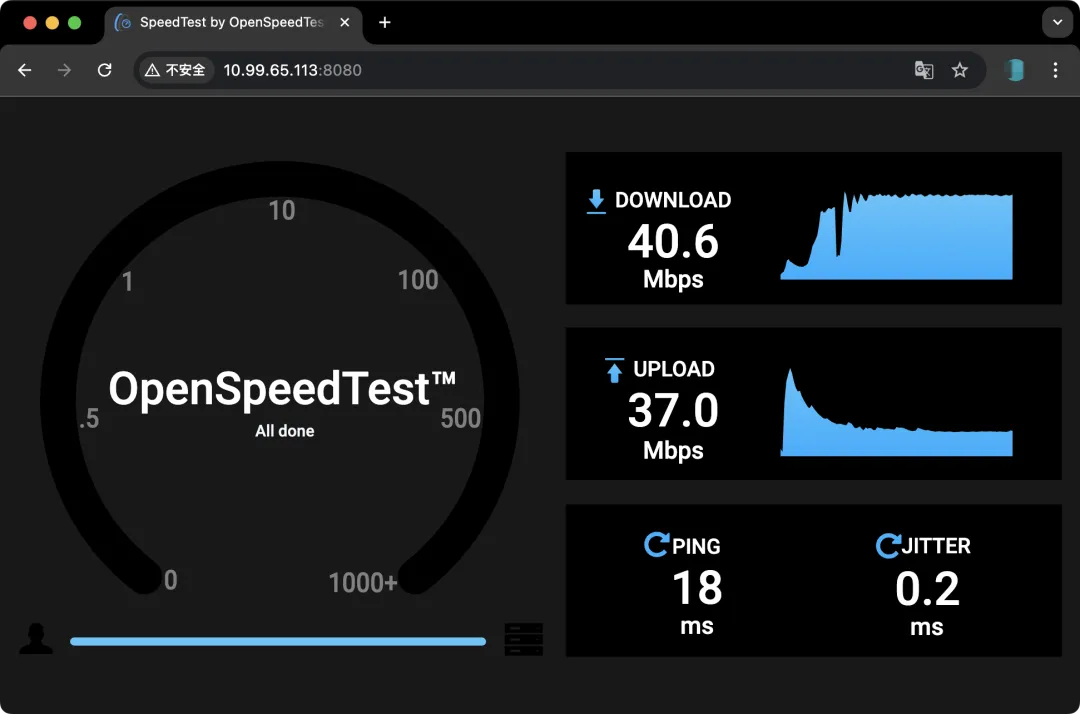Click the 500 gauge mark
Image resolution: width=1080 pixels, height=714 pixels.
click(460, 419)
